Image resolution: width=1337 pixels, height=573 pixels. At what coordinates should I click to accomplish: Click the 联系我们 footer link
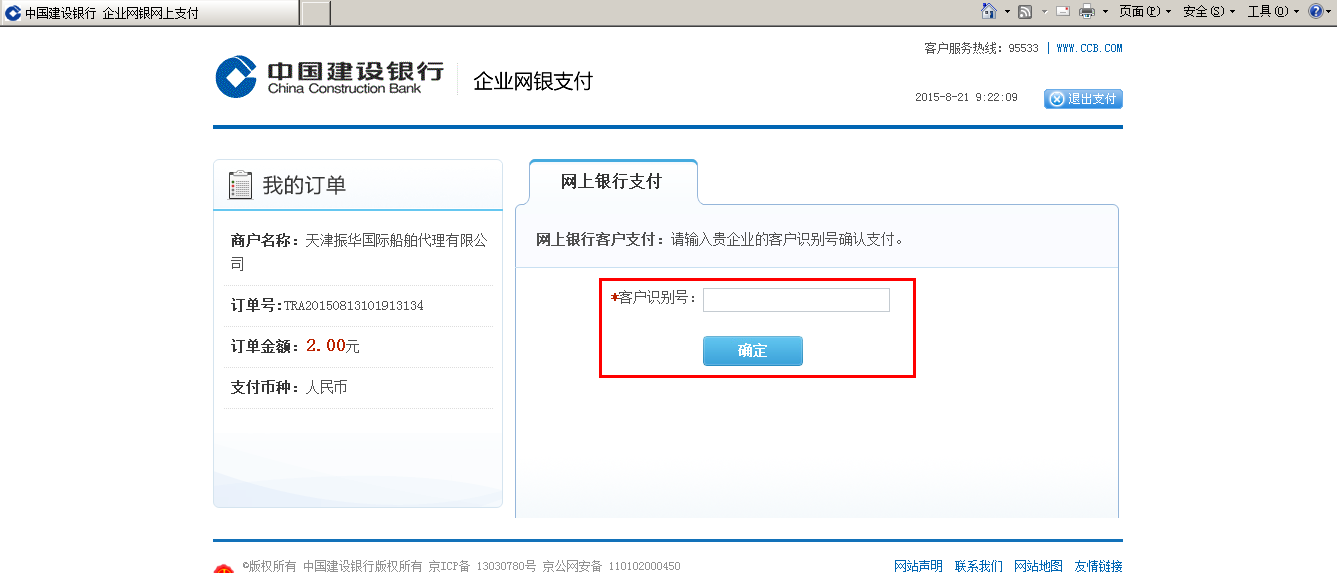(x=978, y=566)
